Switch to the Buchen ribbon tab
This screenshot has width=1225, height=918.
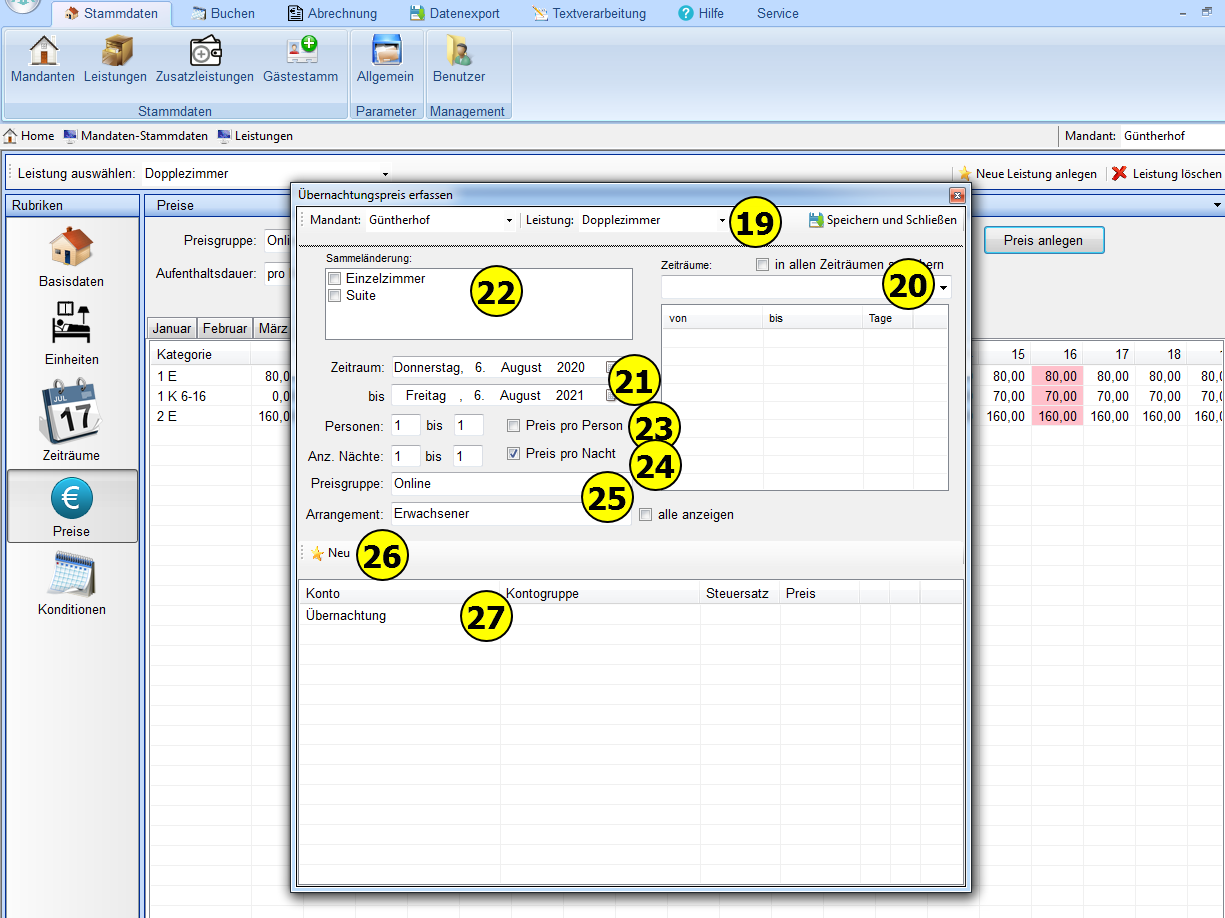(222, 13)
